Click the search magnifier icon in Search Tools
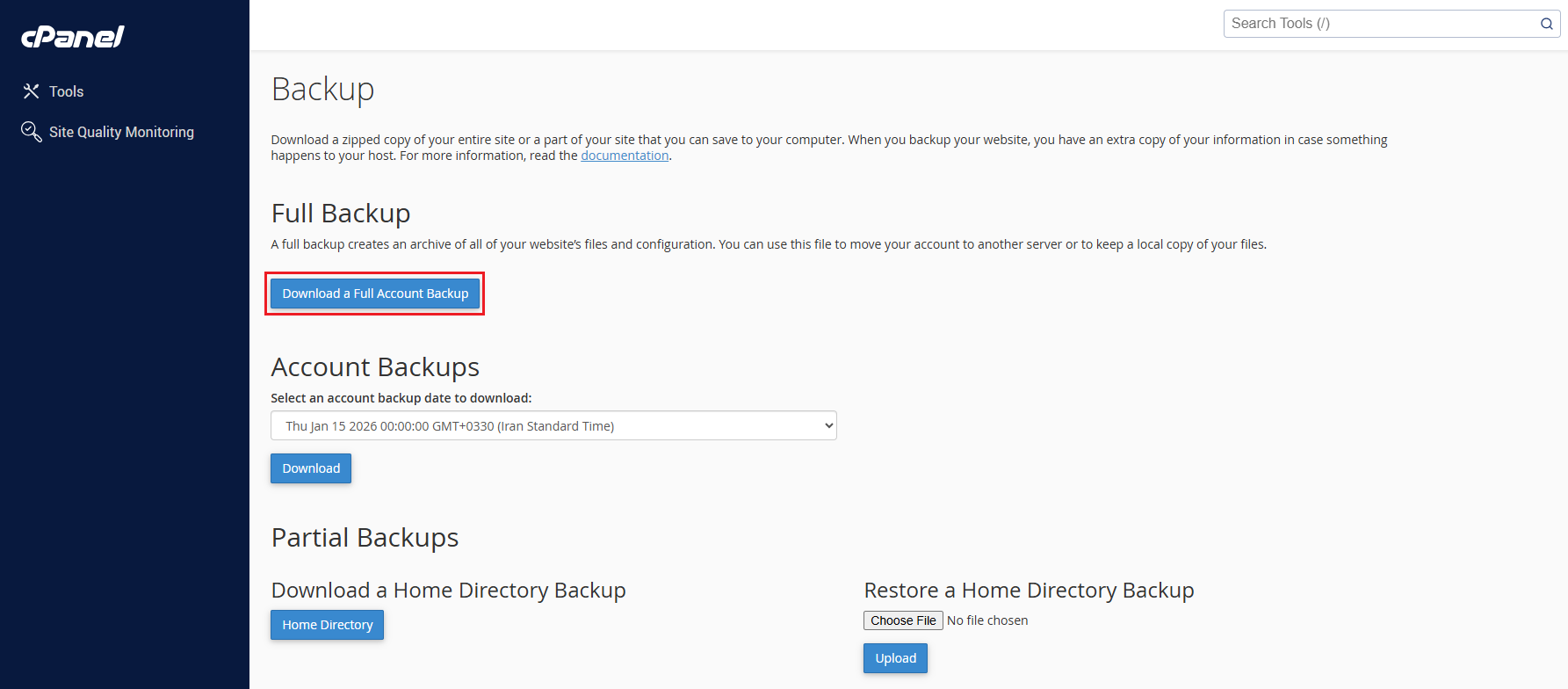 point(1546,24)
